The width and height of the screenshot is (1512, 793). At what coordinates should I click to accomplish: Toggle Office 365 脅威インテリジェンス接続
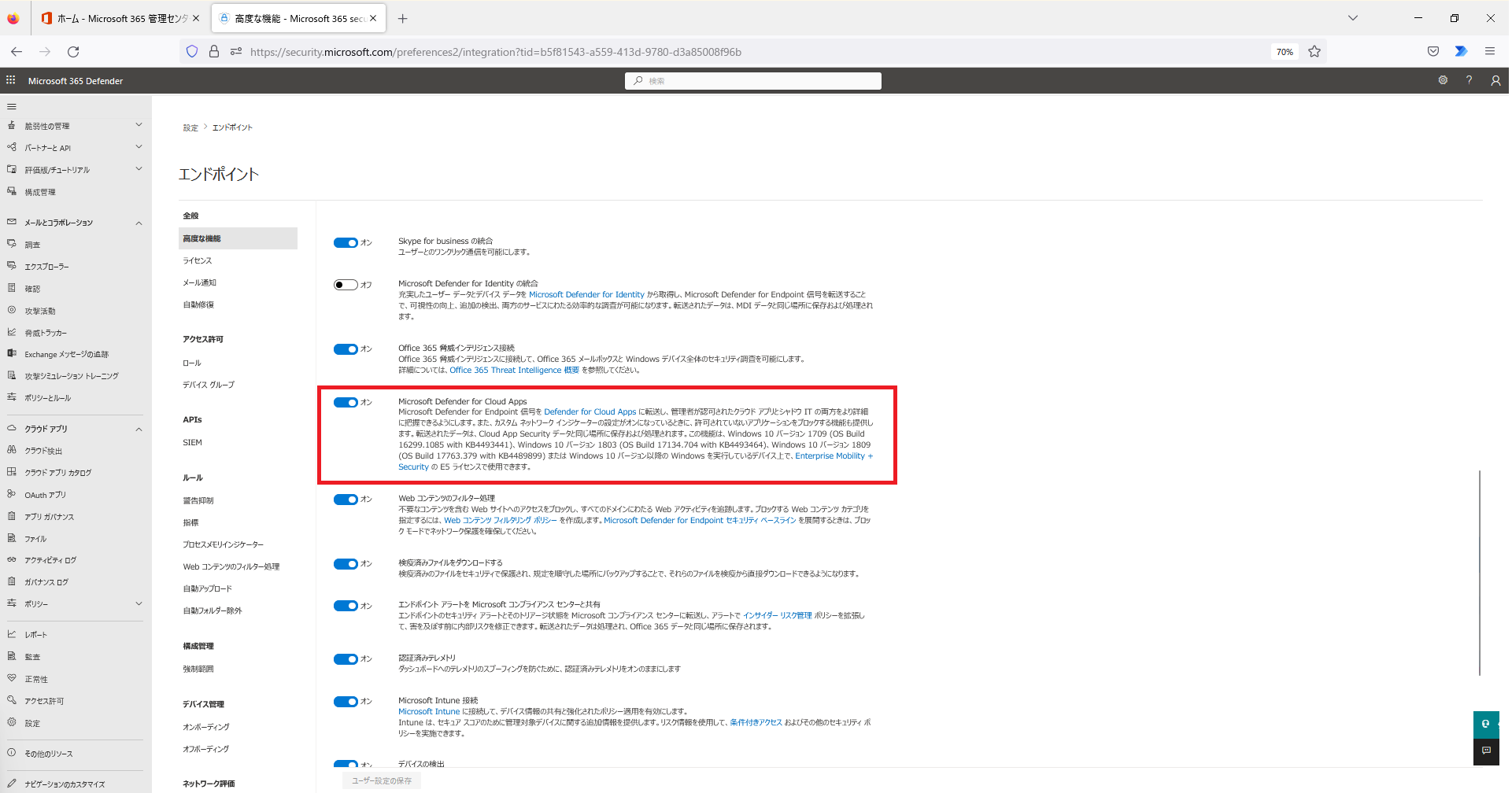[346, 349]
